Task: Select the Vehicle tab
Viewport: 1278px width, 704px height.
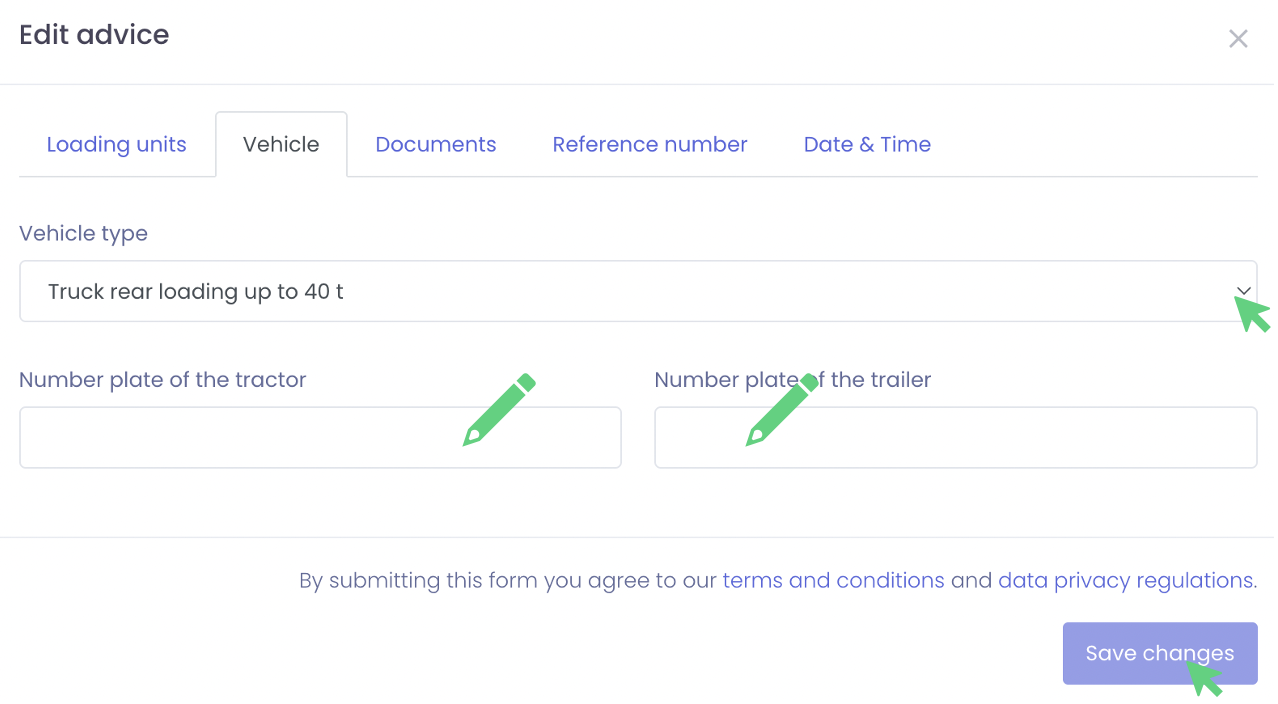Action: [281, 144]
